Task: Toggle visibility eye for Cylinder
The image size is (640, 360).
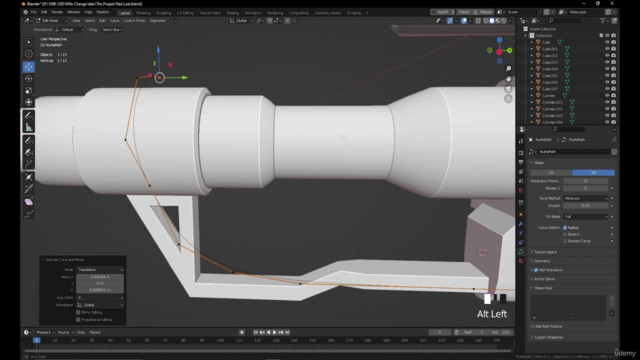Action: 607,96
